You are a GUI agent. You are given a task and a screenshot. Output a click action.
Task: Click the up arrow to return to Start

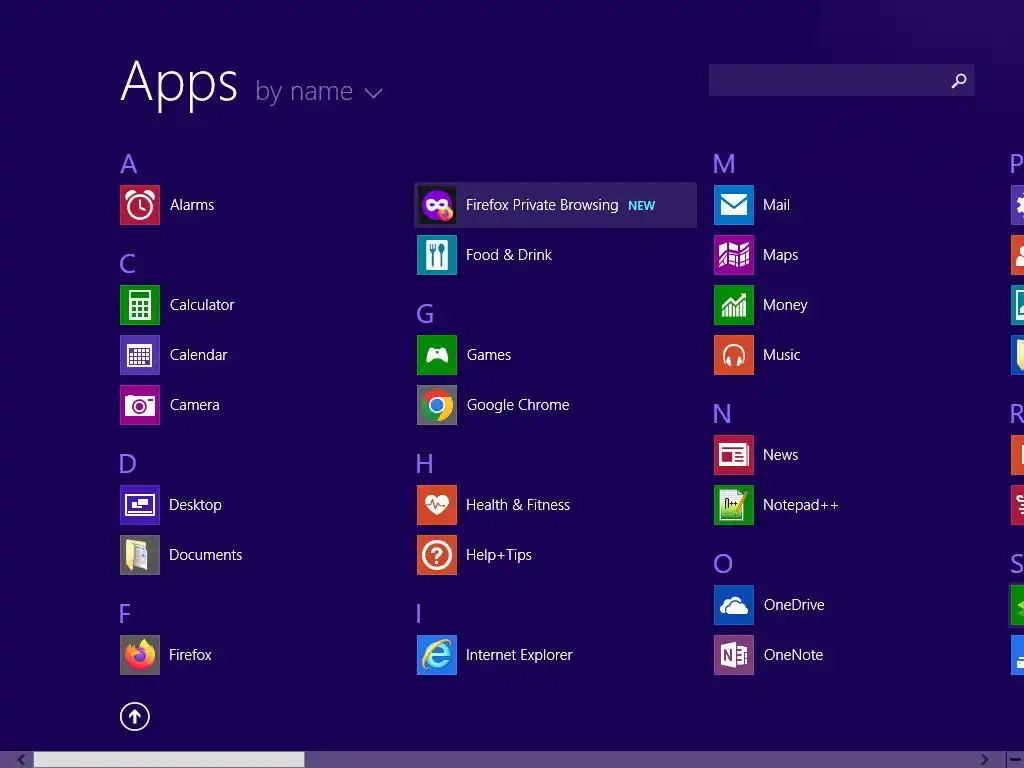point(135,716)
